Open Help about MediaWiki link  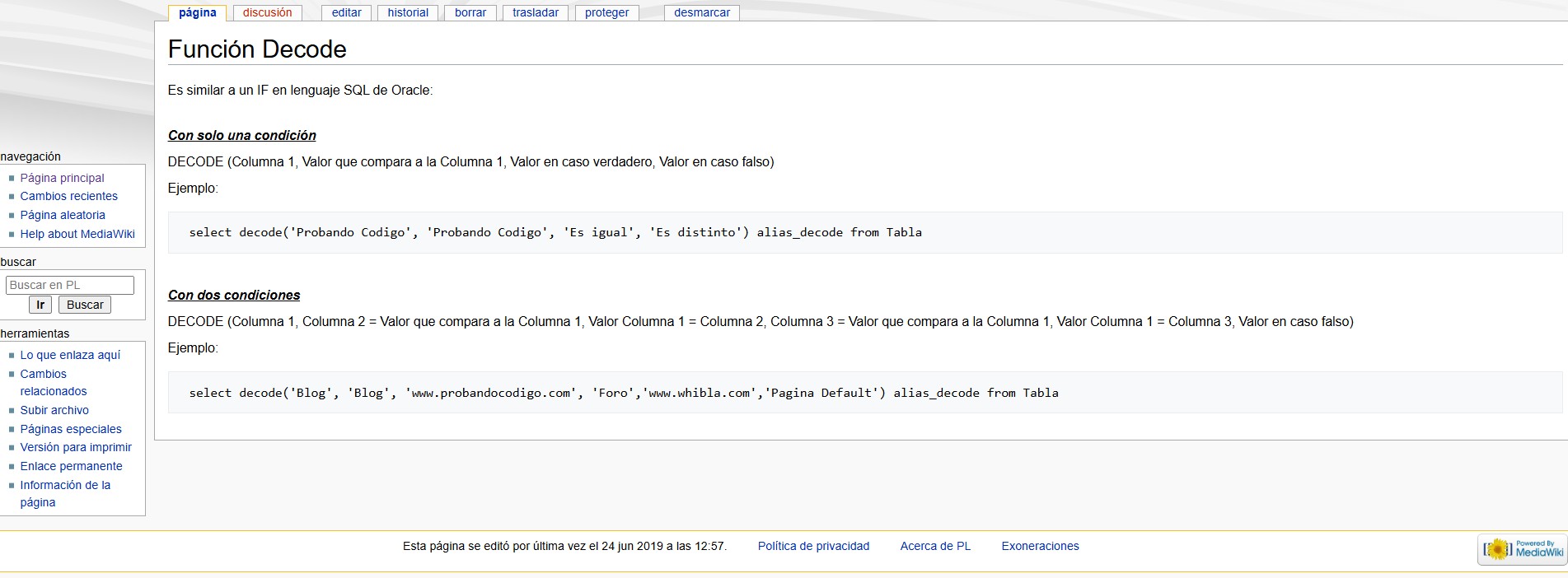click(77, 234)
